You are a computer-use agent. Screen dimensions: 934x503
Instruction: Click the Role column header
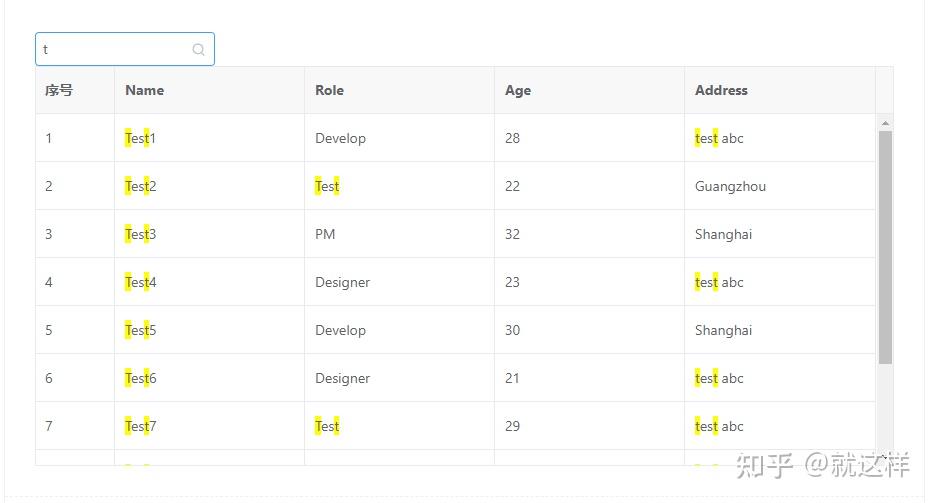[x=329, y=90]
